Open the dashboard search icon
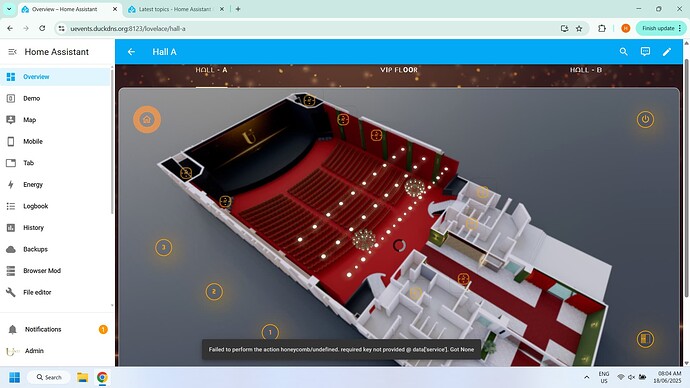The image size is (690, 388). point(624,52)
